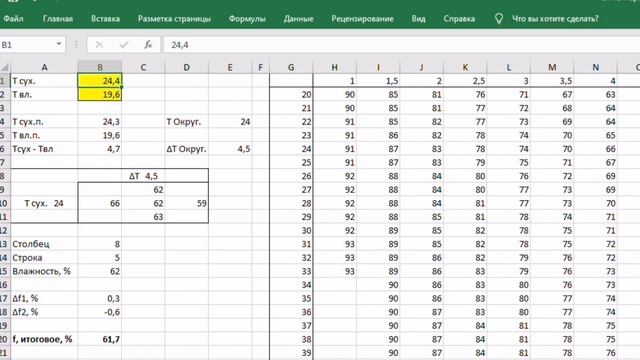
Task: Cancel entry with the X formula bar icon
Action: pos(99,44)
